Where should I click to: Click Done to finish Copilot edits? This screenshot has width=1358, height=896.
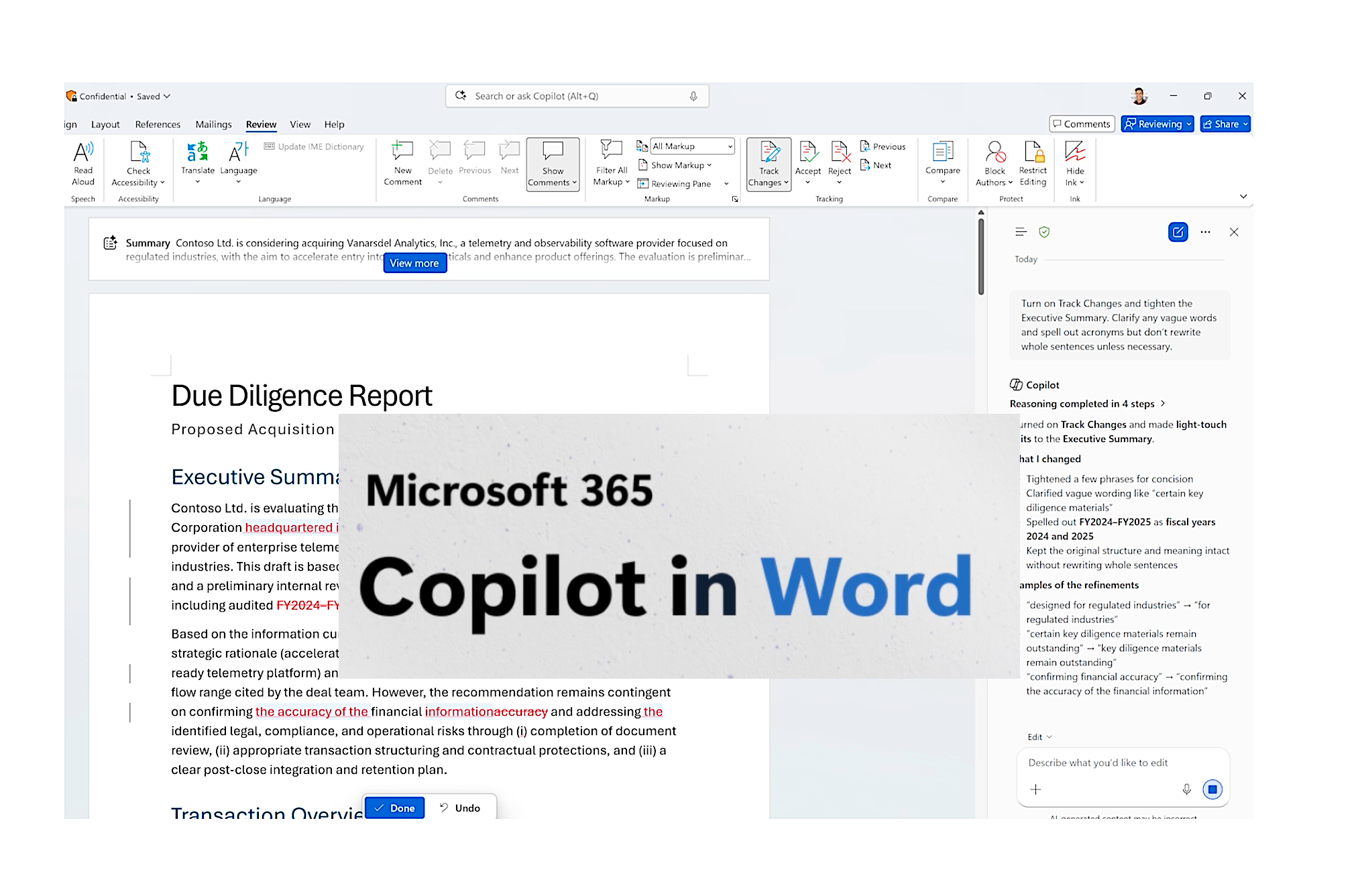tap(394, 807)
